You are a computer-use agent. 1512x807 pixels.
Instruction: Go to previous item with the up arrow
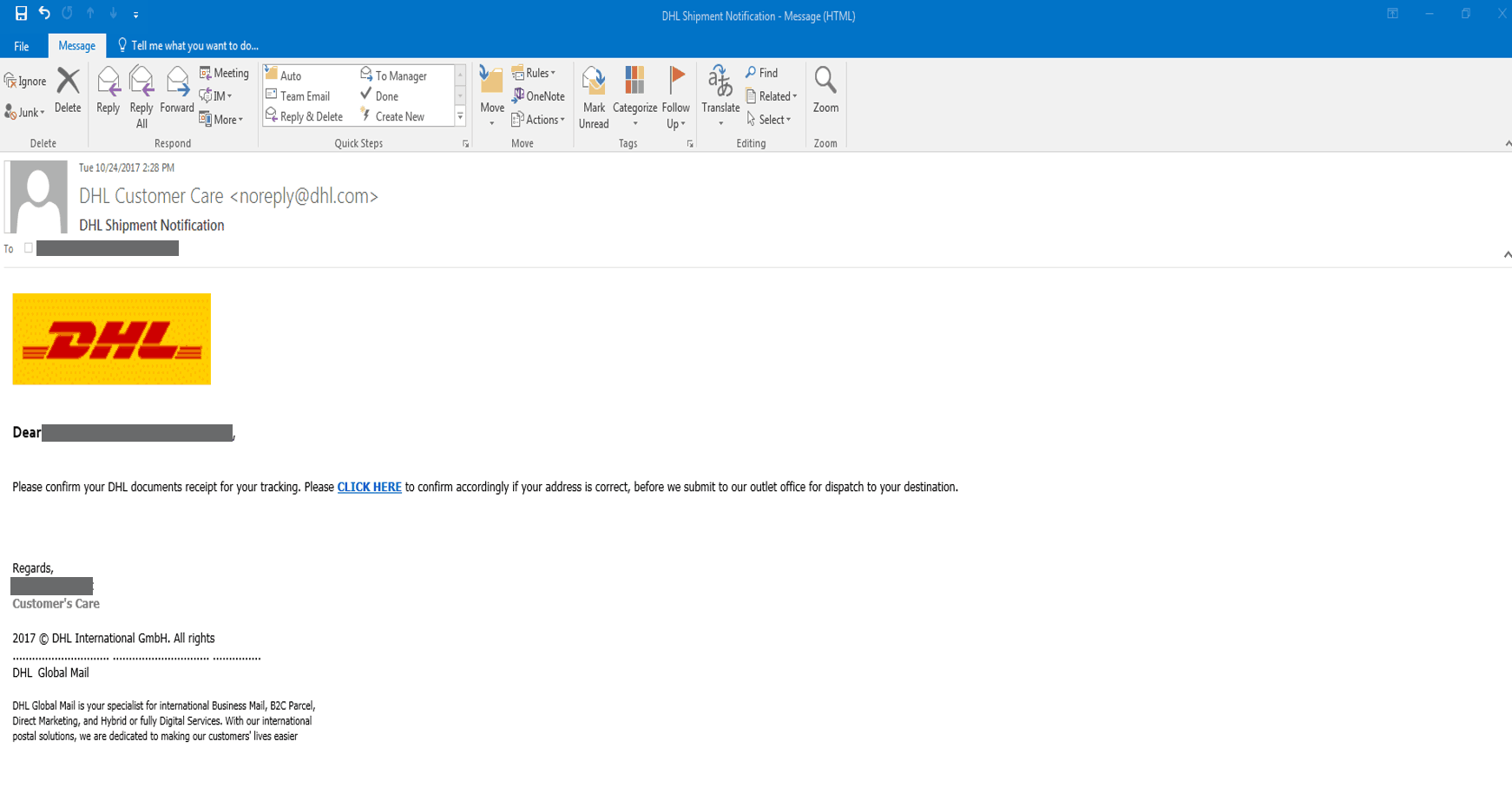point(90,14)
